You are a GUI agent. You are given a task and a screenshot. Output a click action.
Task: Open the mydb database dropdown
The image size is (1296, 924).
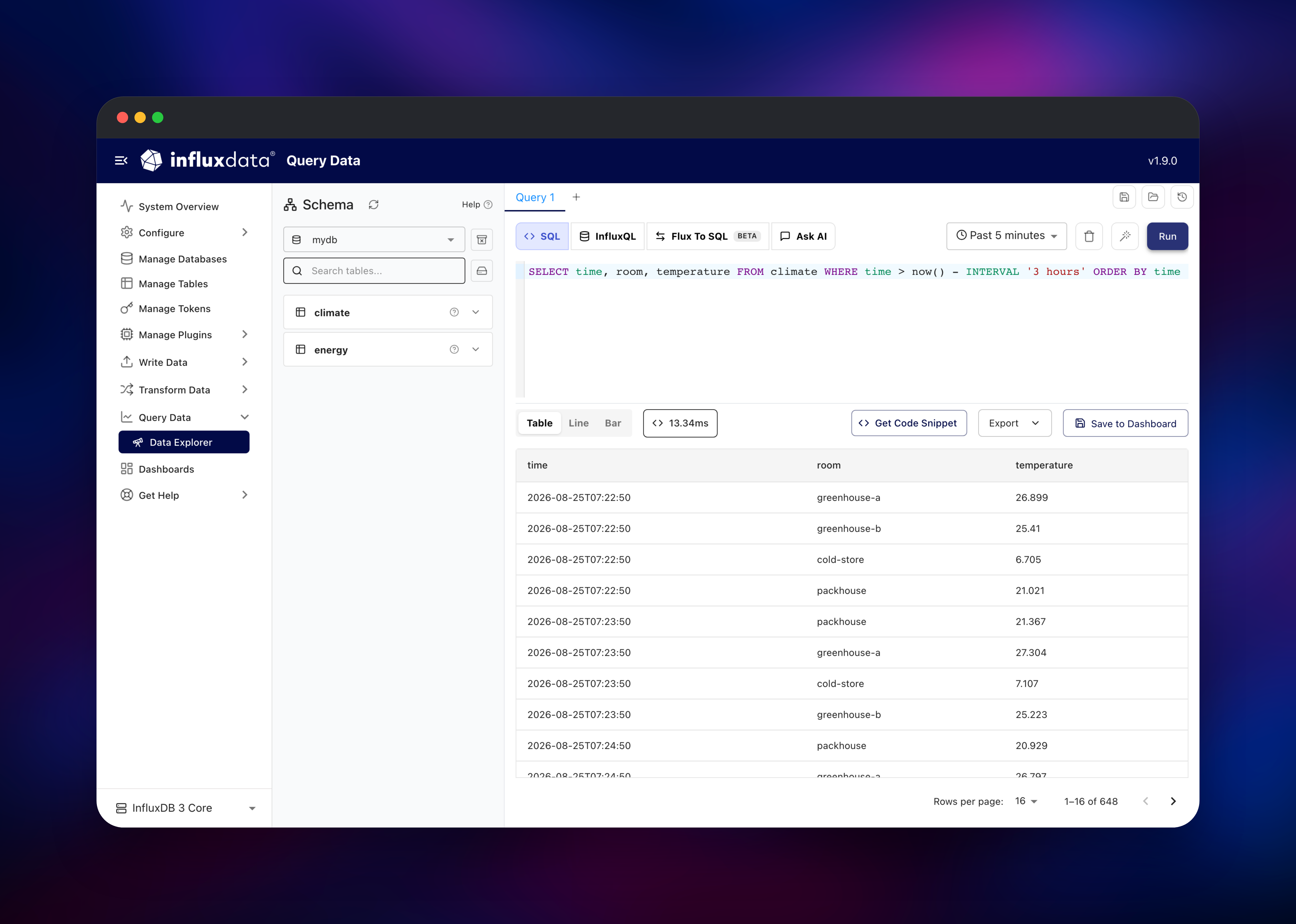click(x=374, y=239)
